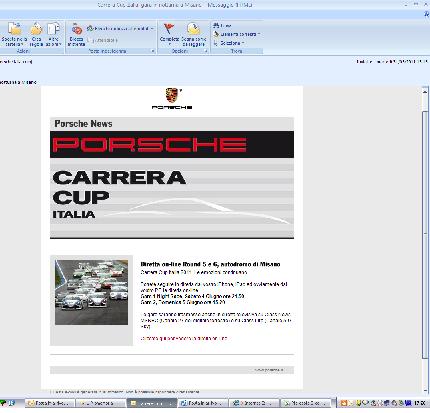Mark message as unread with Segna come da leggere
430x413 pixels.
pyautogui.click(x=194, y=34)
